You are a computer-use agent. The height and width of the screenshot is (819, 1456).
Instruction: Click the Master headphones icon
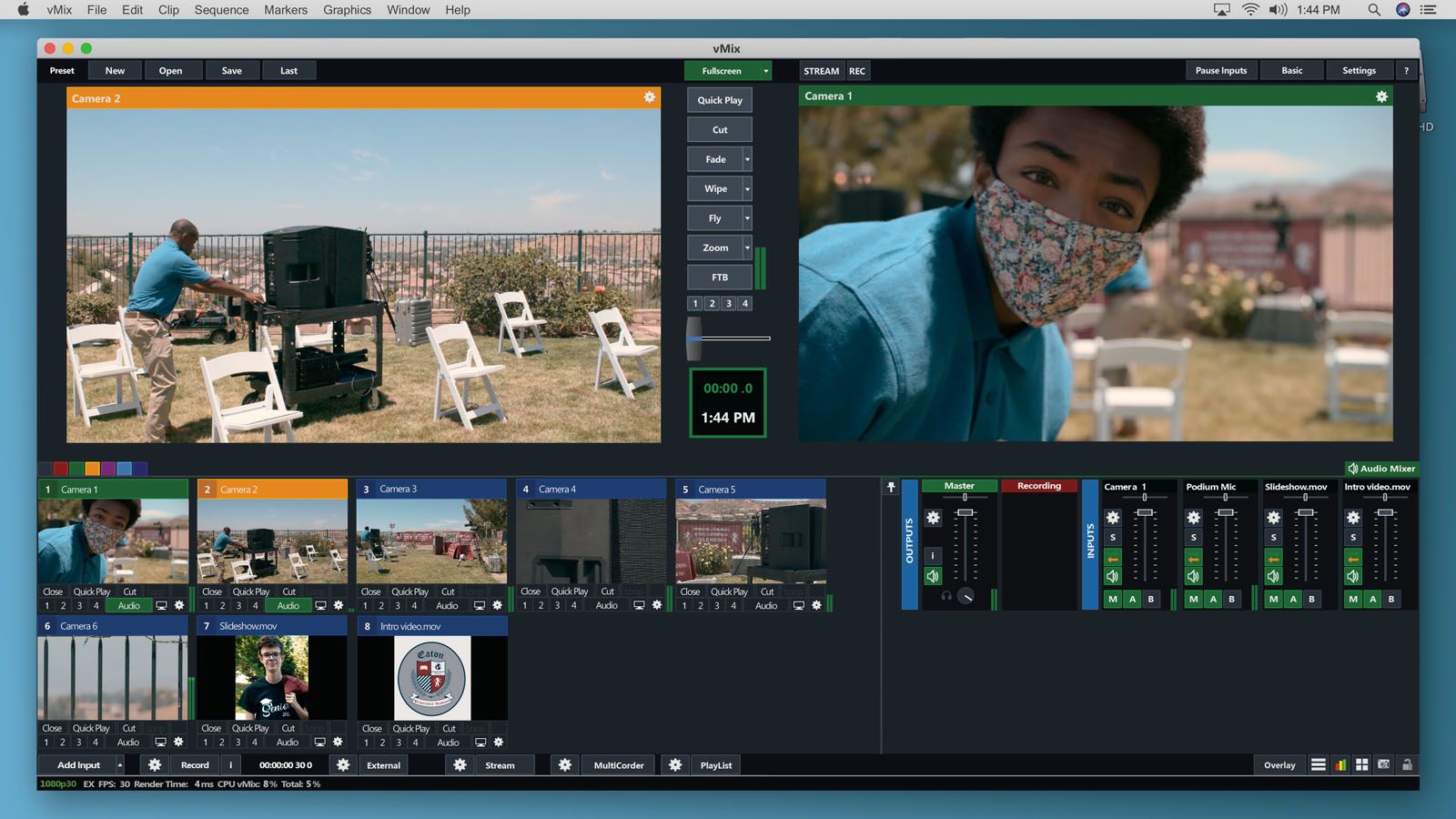click(x=946, y=596)
